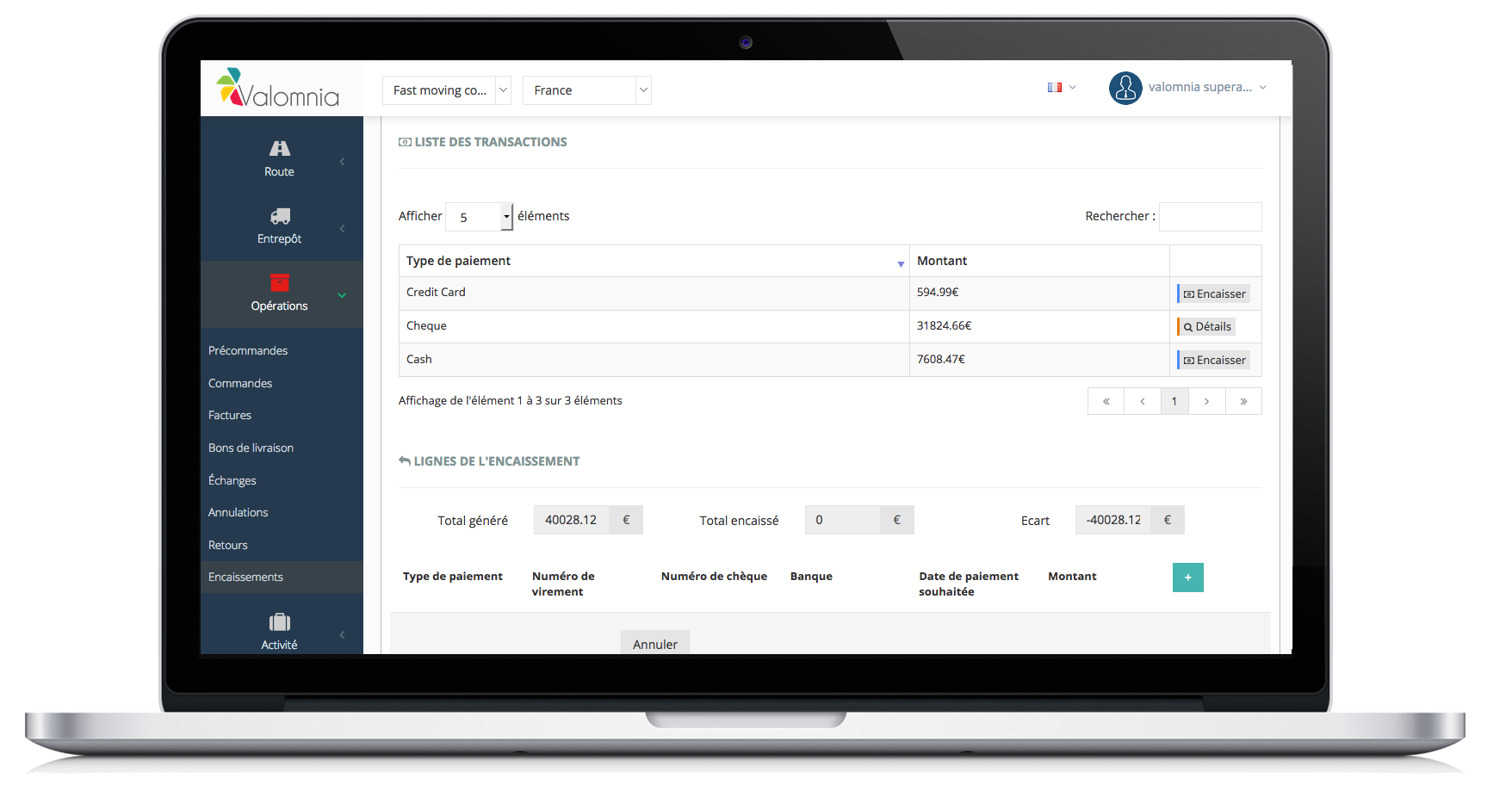Change the Afficher elements count dropdown
The image size is (1512, 803).
(x=479, y=217)
